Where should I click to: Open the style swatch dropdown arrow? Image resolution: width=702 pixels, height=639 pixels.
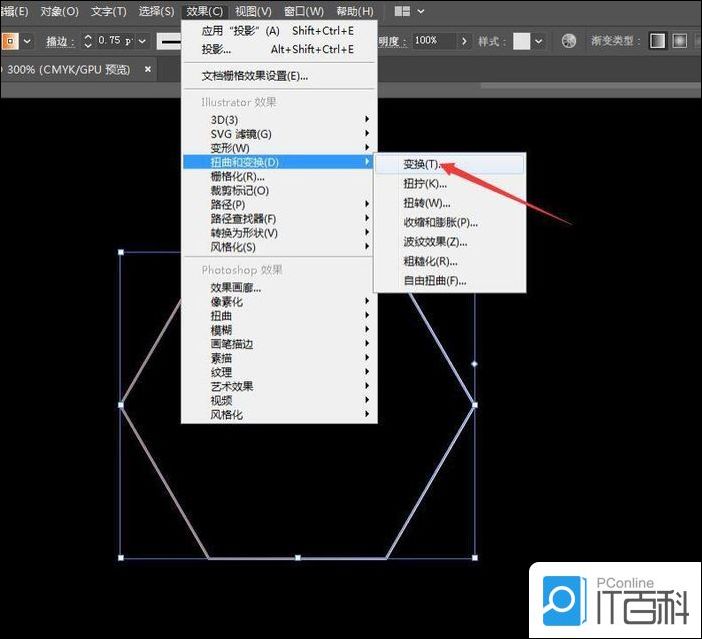coord(539,41)
